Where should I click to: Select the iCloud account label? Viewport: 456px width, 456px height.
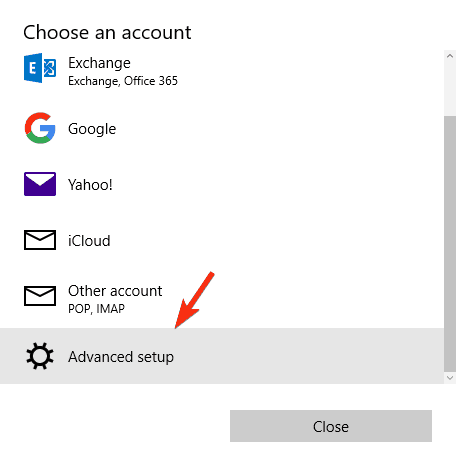[x=89, y=241]
